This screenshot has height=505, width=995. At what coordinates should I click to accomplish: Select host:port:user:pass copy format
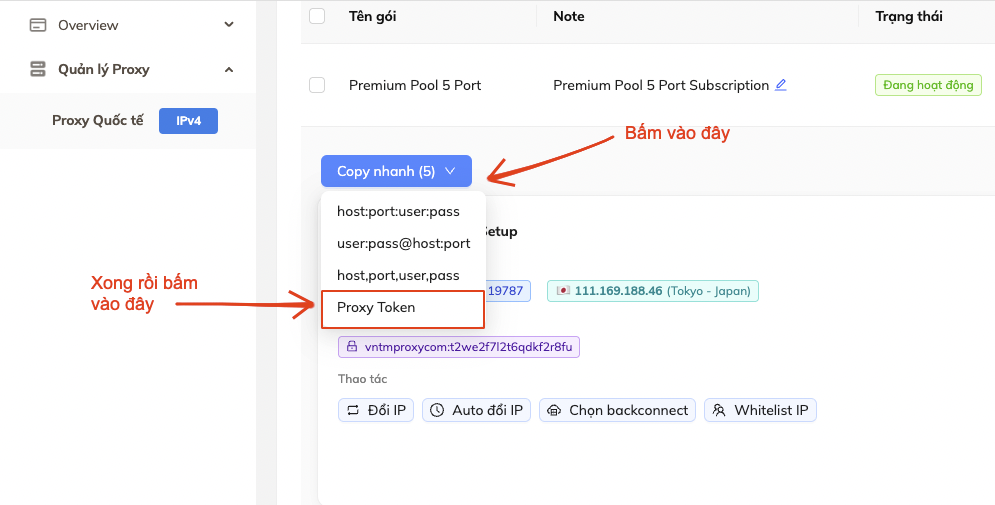(x=398, y=212)
